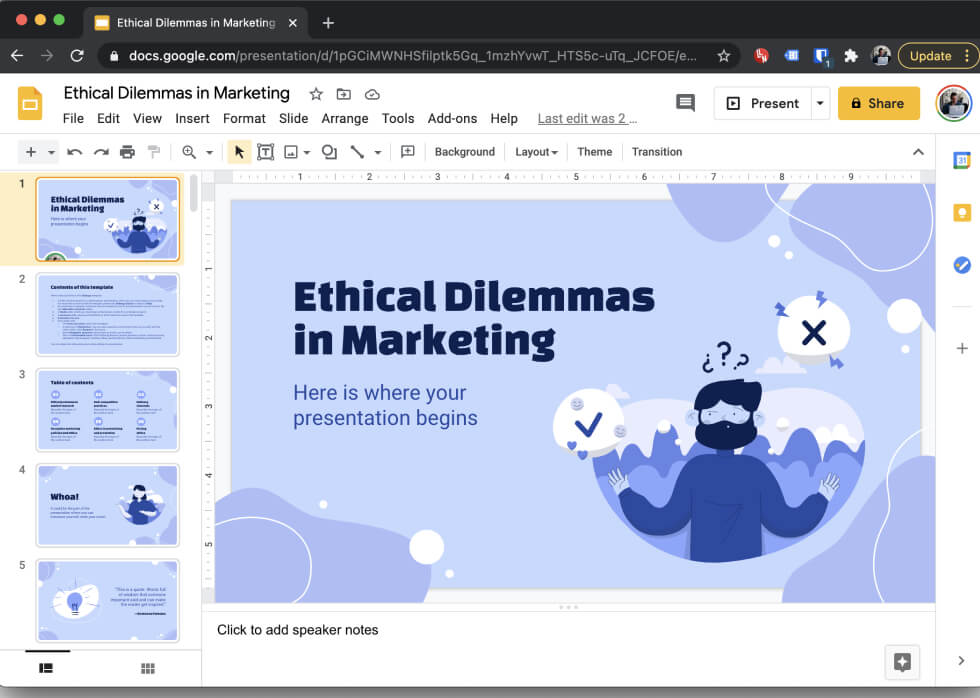Select slide 3 Table of contents thumbnail
This screenshot has width=980, height=698.
pyautogui.click(x=108, y=409)
